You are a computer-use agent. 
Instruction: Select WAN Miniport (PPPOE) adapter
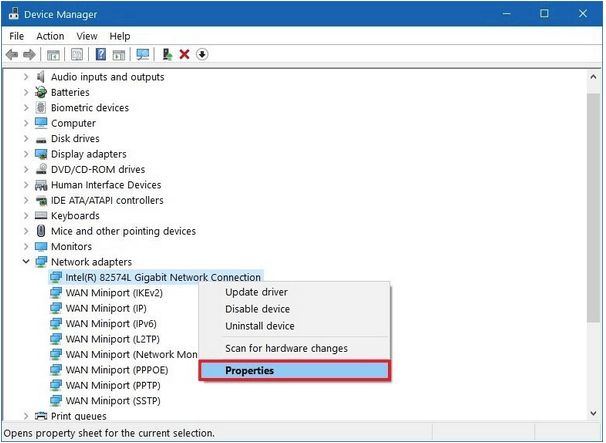[x=117, y=370]
